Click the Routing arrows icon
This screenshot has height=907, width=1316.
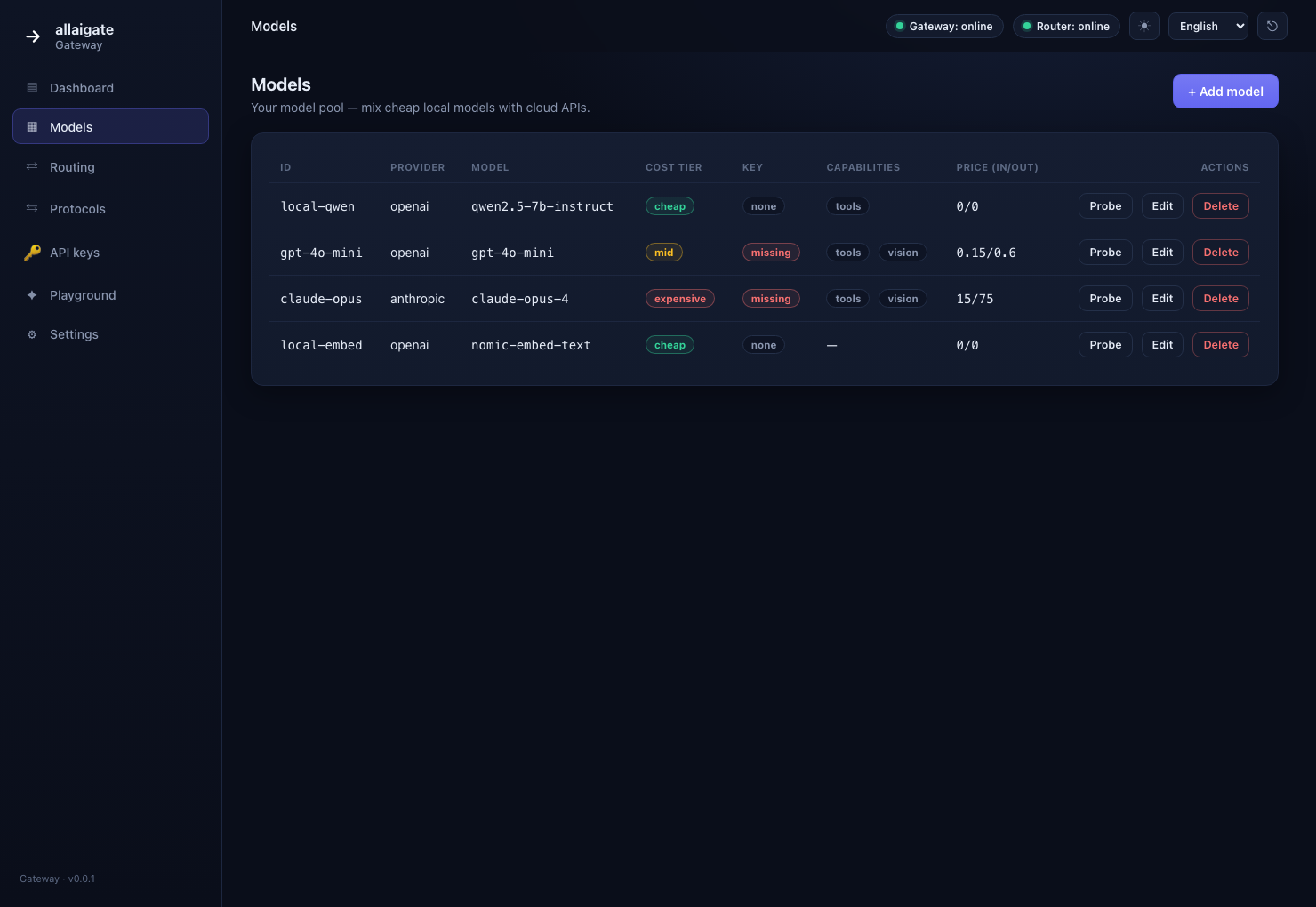32,166
